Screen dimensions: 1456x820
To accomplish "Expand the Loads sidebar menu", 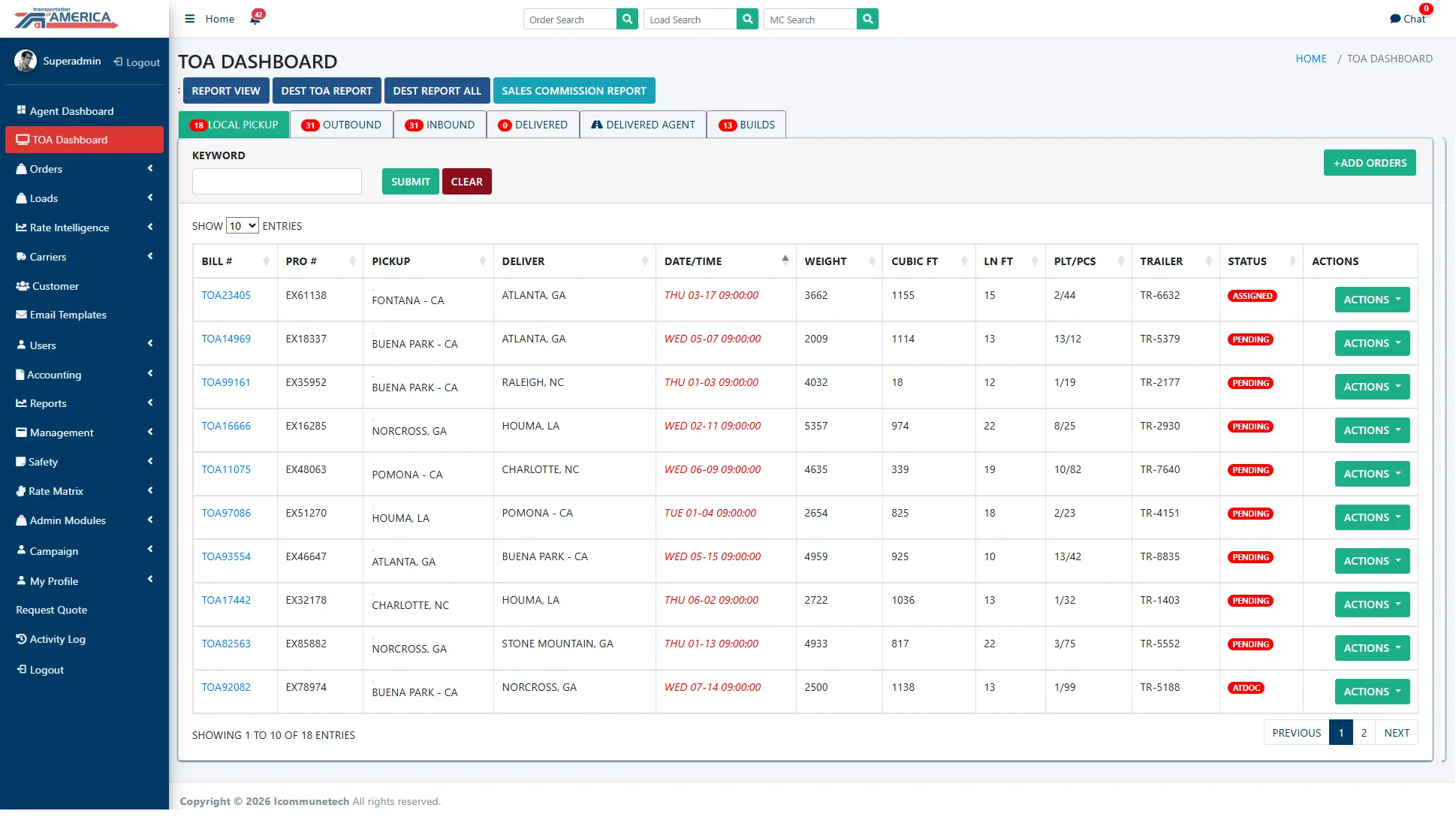I will (x=84, y=198).
